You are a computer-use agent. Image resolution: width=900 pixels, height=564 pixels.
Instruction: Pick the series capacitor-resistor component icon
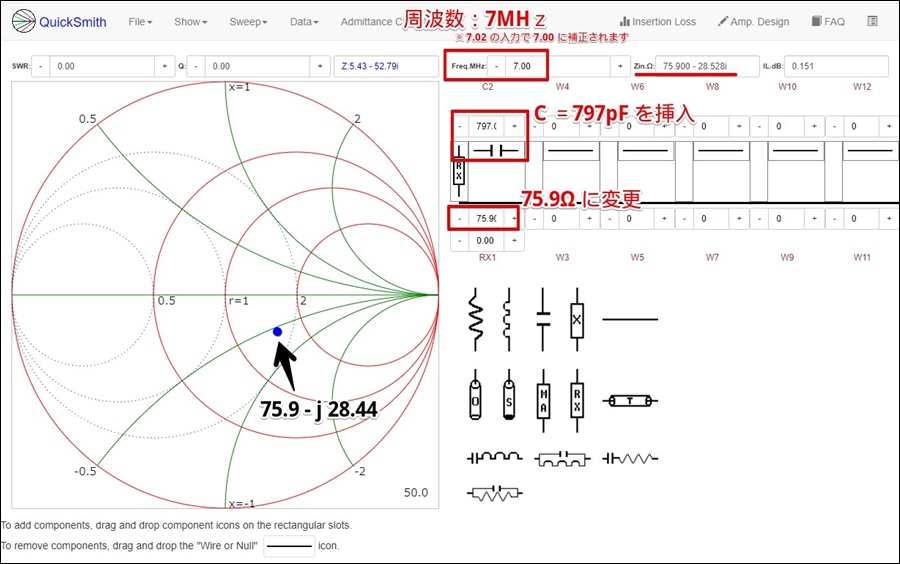[x=630, y=458]
